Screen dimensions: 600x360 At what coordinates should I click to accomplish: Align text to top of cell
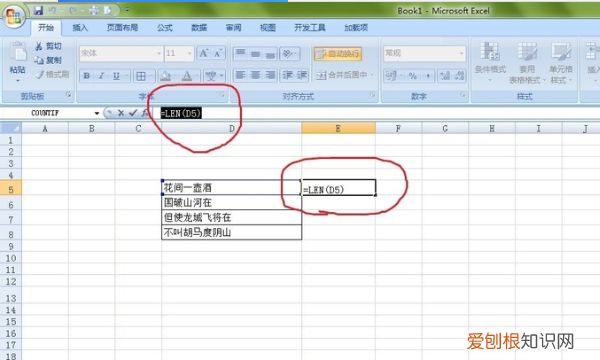pos(240,53)
